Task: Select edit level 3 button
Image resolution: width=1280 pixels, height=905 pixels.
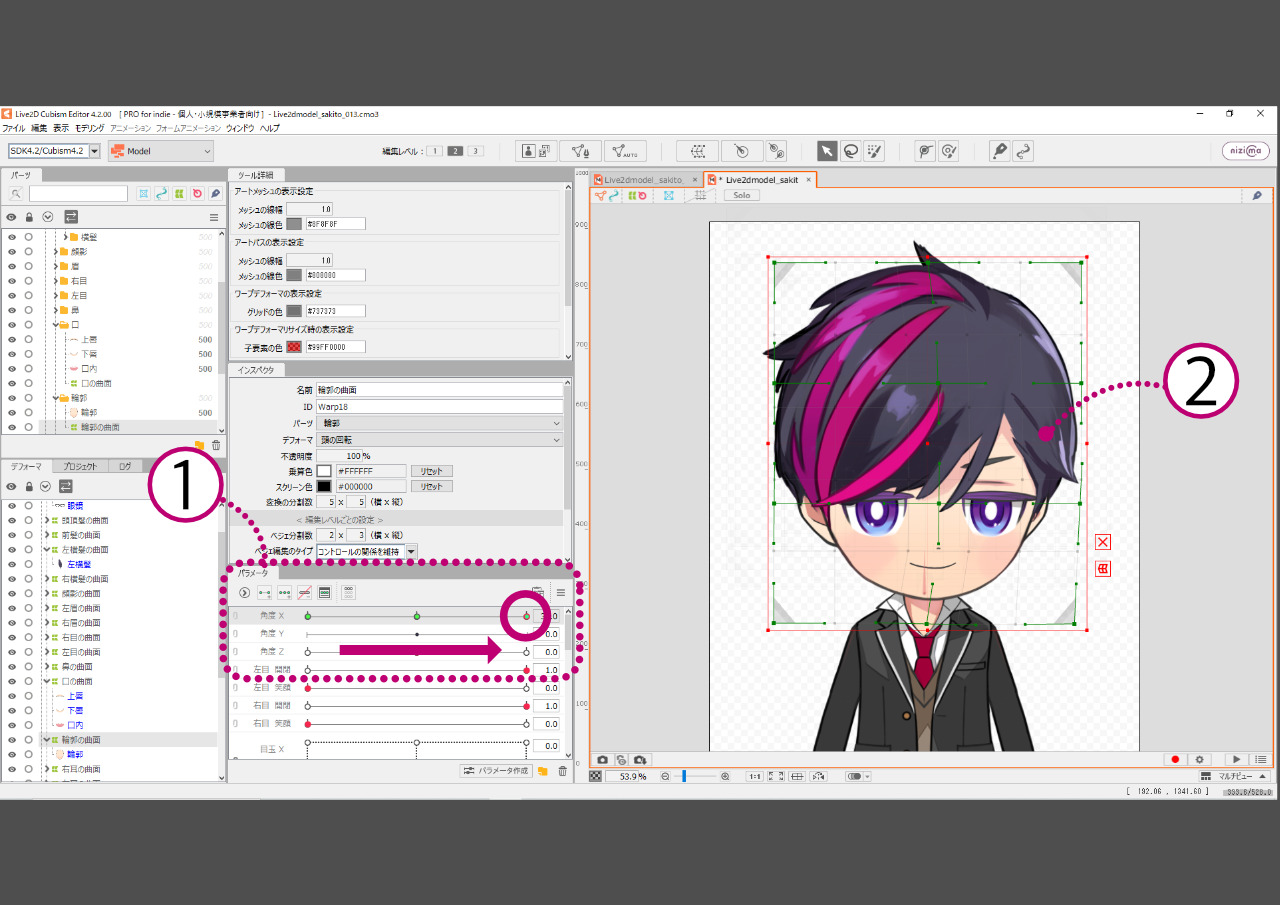Action: coord(475,151)
